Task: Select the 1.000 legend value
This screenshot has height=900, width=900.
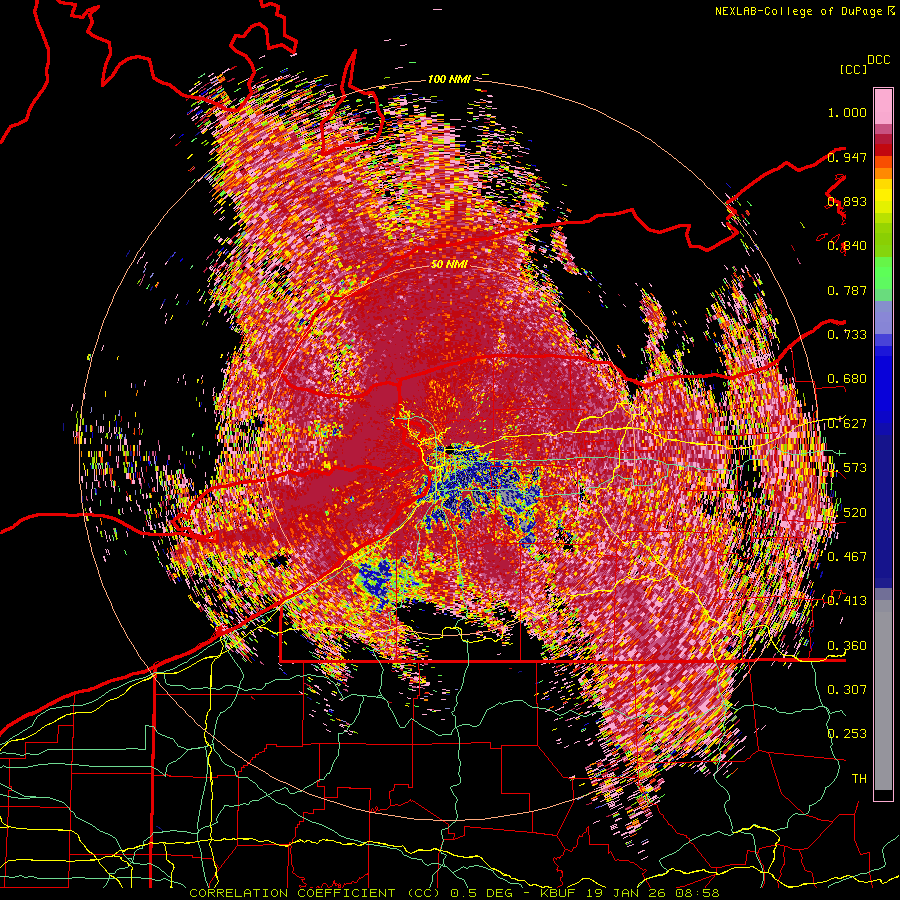Action: pos(847,112)
